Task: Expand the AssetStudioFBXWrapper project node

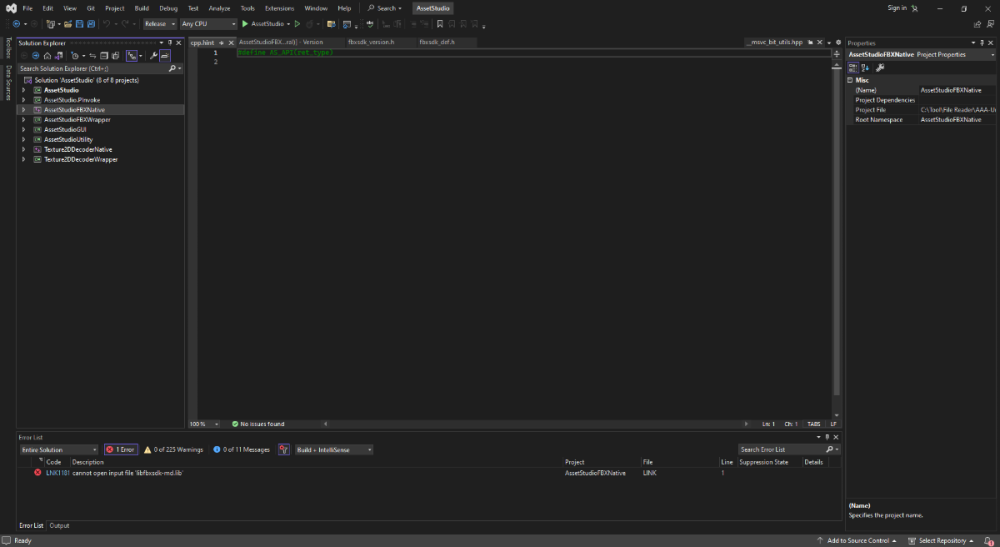Action: pyautogui.click(x=24, y=119)
